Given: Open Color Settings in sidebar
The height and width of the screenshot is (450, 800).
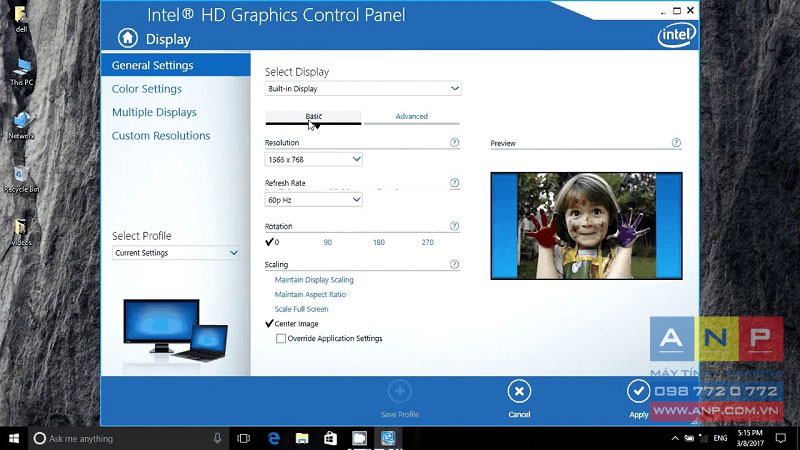Looking at the screenshot, I should coord(146,89).
